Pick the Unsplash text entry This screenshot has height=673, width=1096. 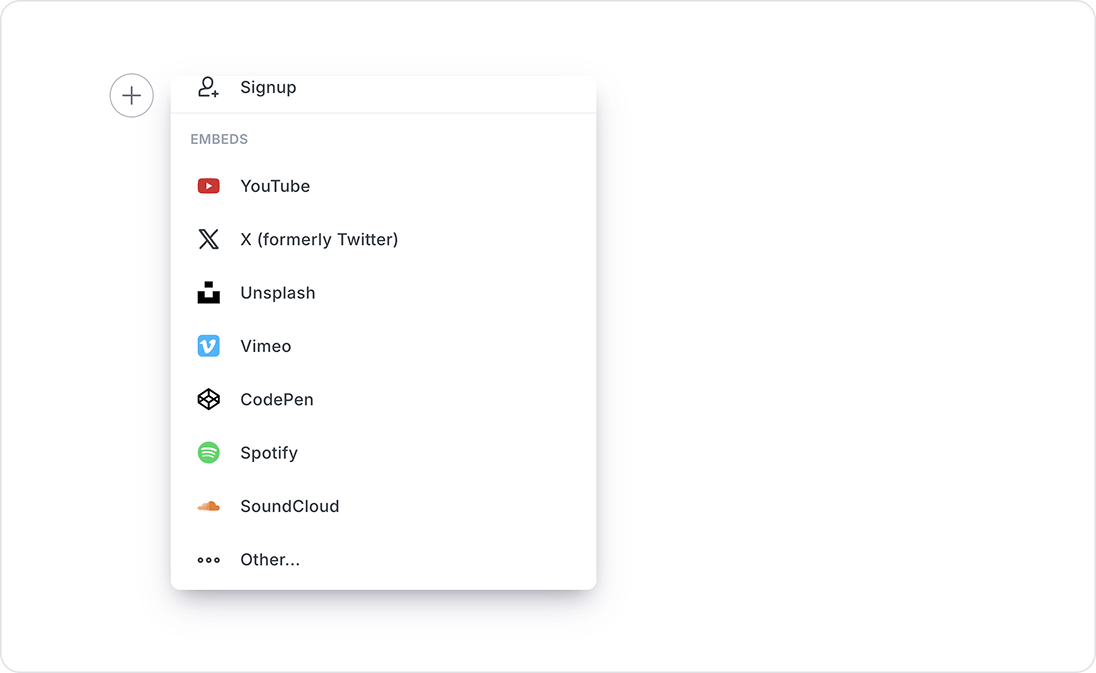pyautogui.click(x=278, y=293)
